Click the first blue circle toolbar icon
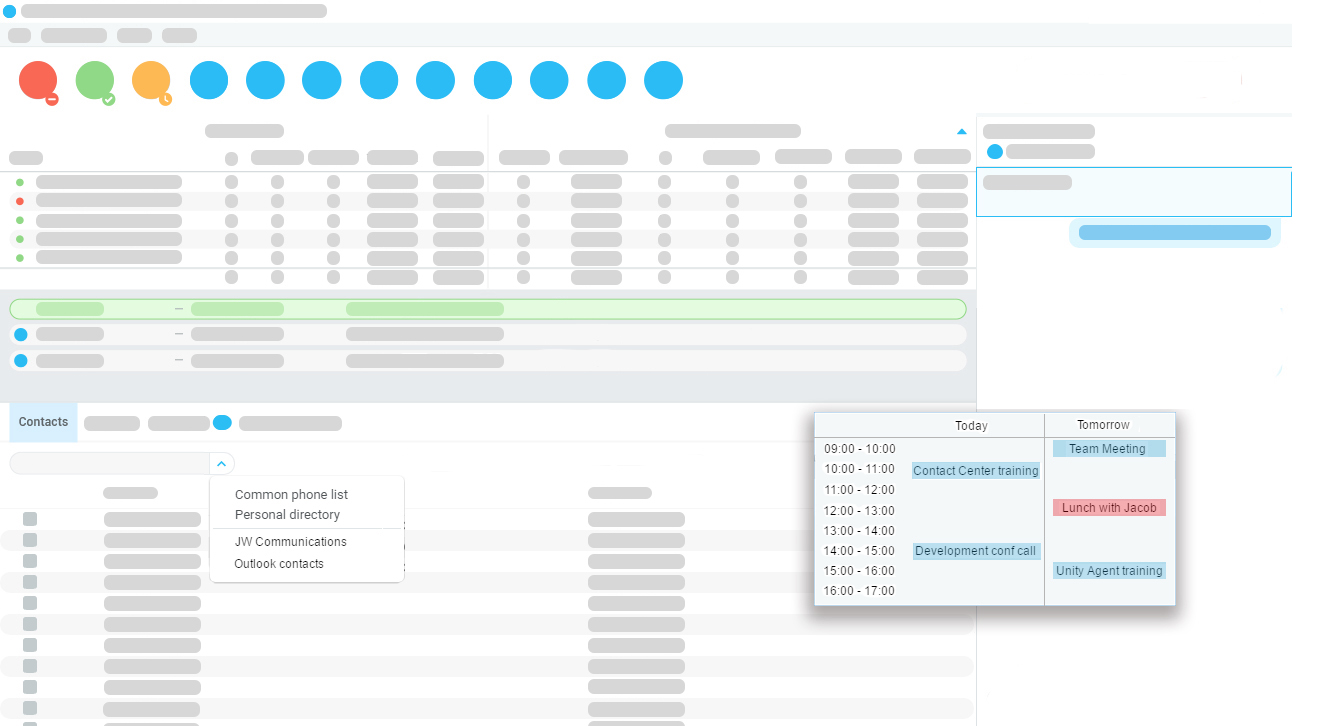The image size is (1320, 726). point(209,80)
